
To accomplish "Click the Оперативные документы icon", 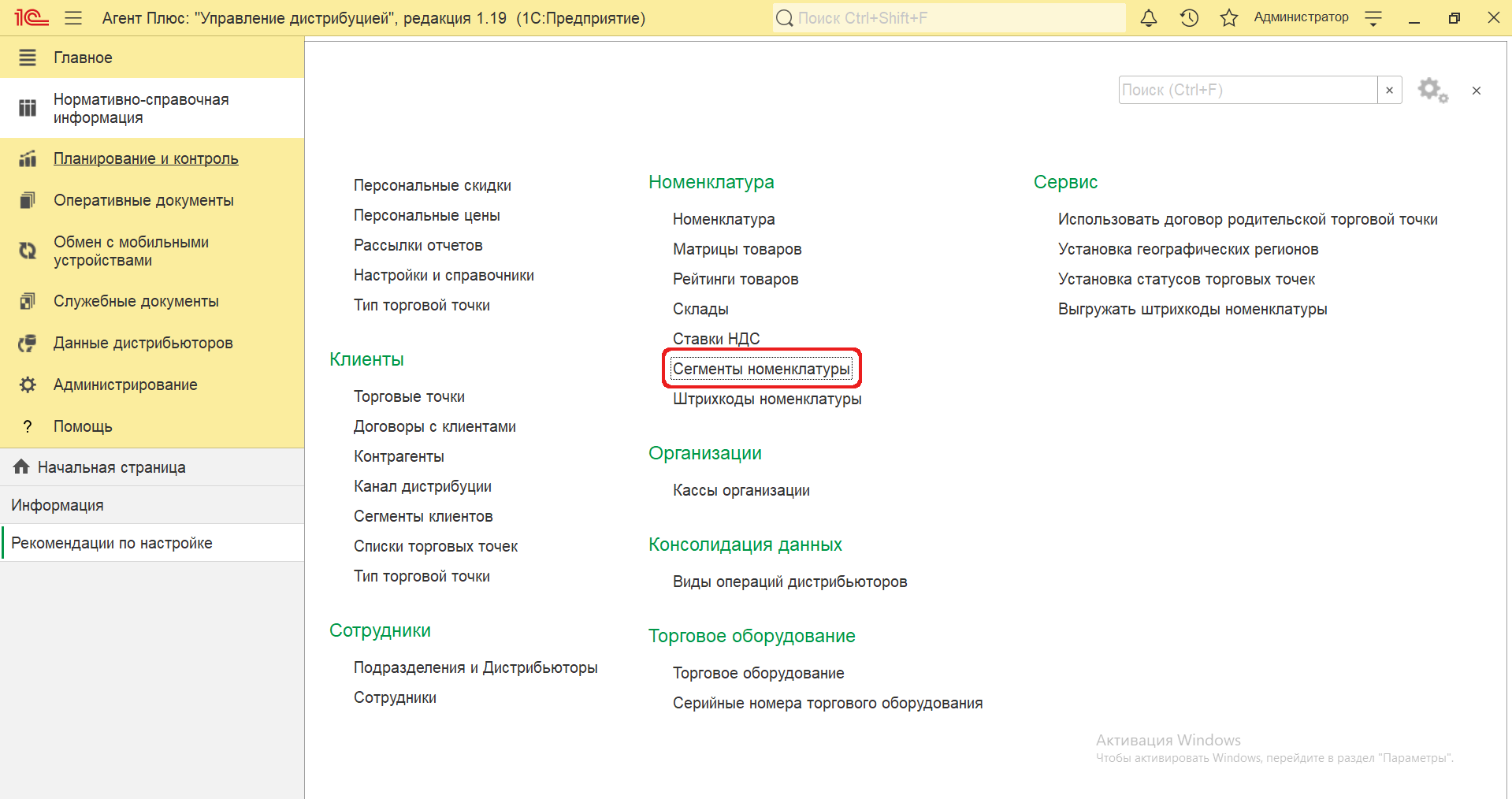I will tap(28, 200).
